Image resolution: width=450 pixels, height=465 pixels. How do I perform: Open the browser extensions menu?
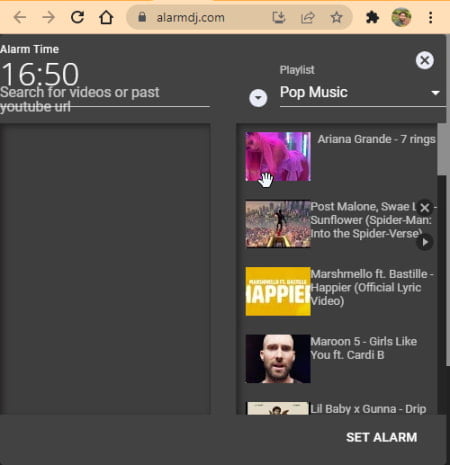click(372, 17)
